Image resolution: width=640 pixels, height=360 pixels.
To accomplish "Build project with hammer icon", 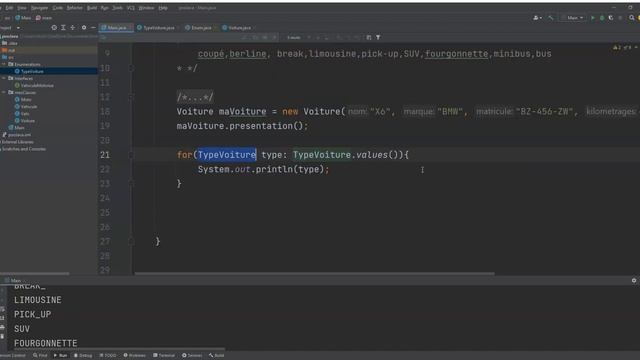I will pyautogui.click(x=551, y=18).
